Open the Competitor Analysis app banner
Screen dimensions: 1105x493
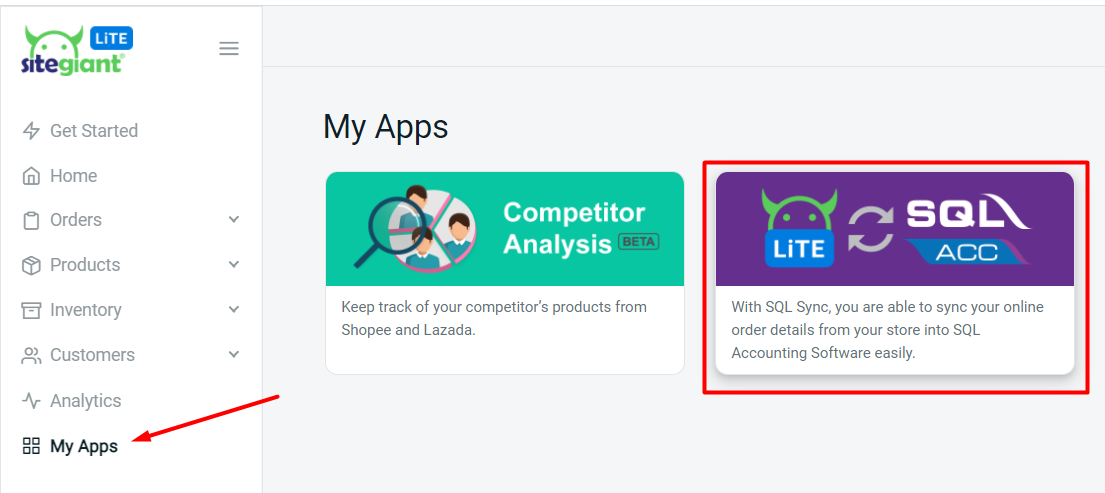coord(505,229)
